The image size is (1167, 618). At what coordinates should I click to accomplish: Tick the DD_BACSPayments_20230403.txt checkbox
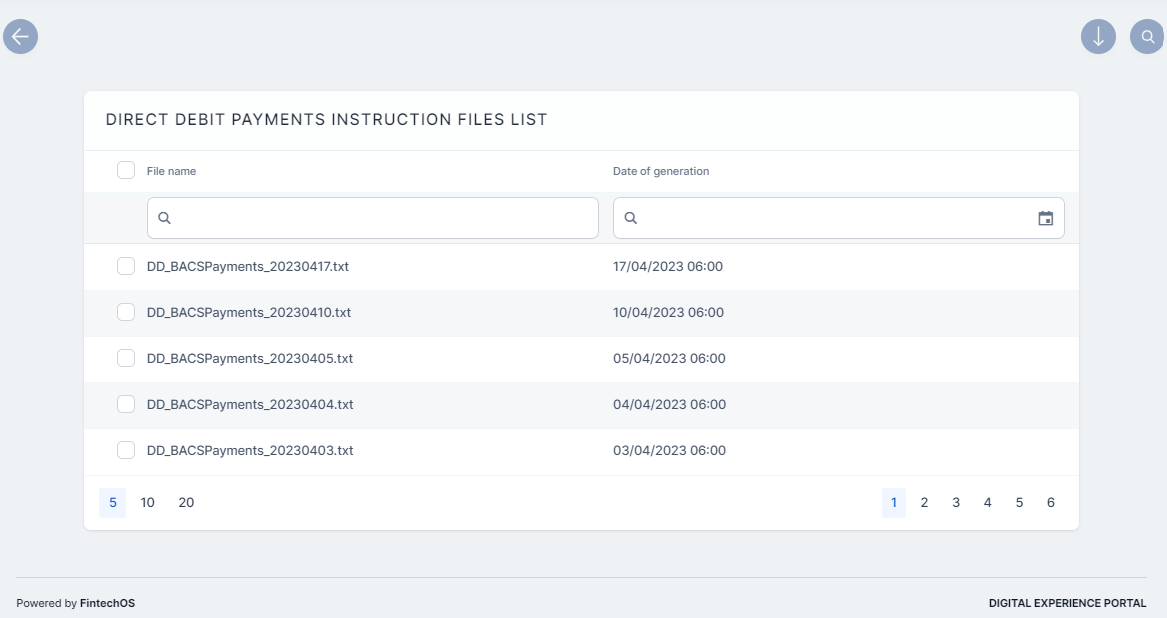click(x=126, y=450)
